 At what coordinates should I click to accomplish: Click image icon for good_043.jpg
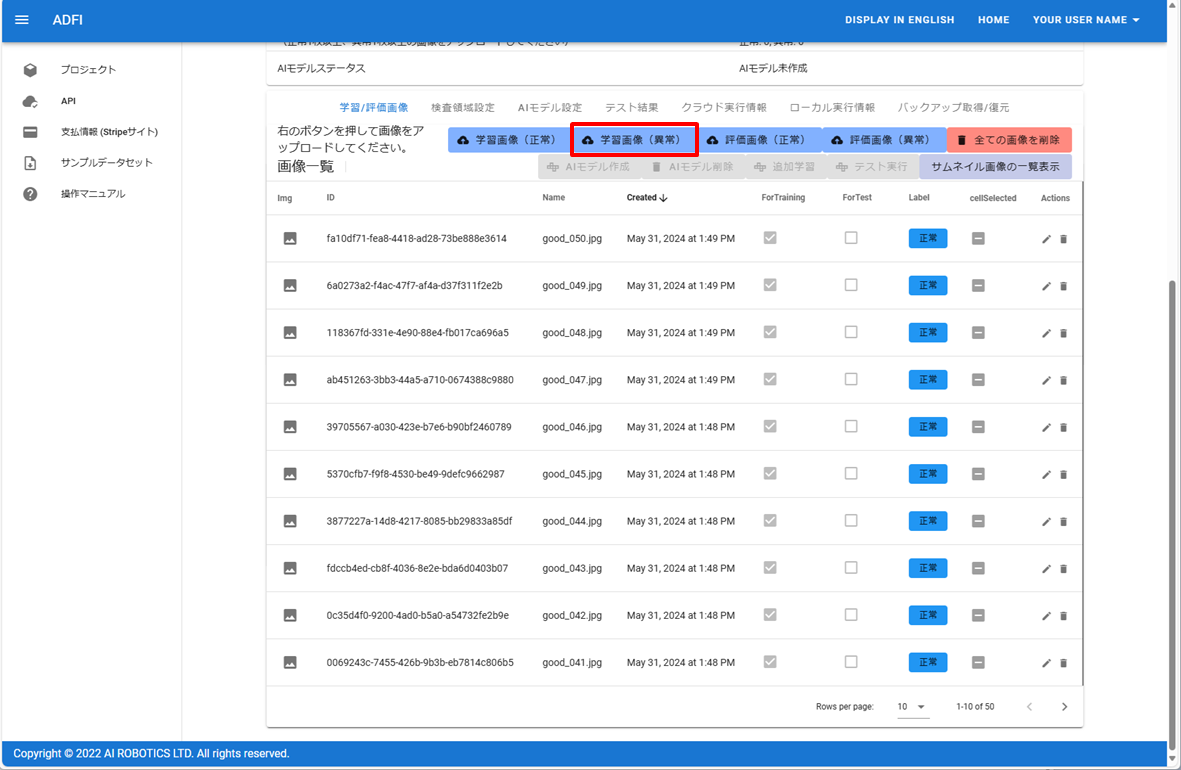(290, 569)
